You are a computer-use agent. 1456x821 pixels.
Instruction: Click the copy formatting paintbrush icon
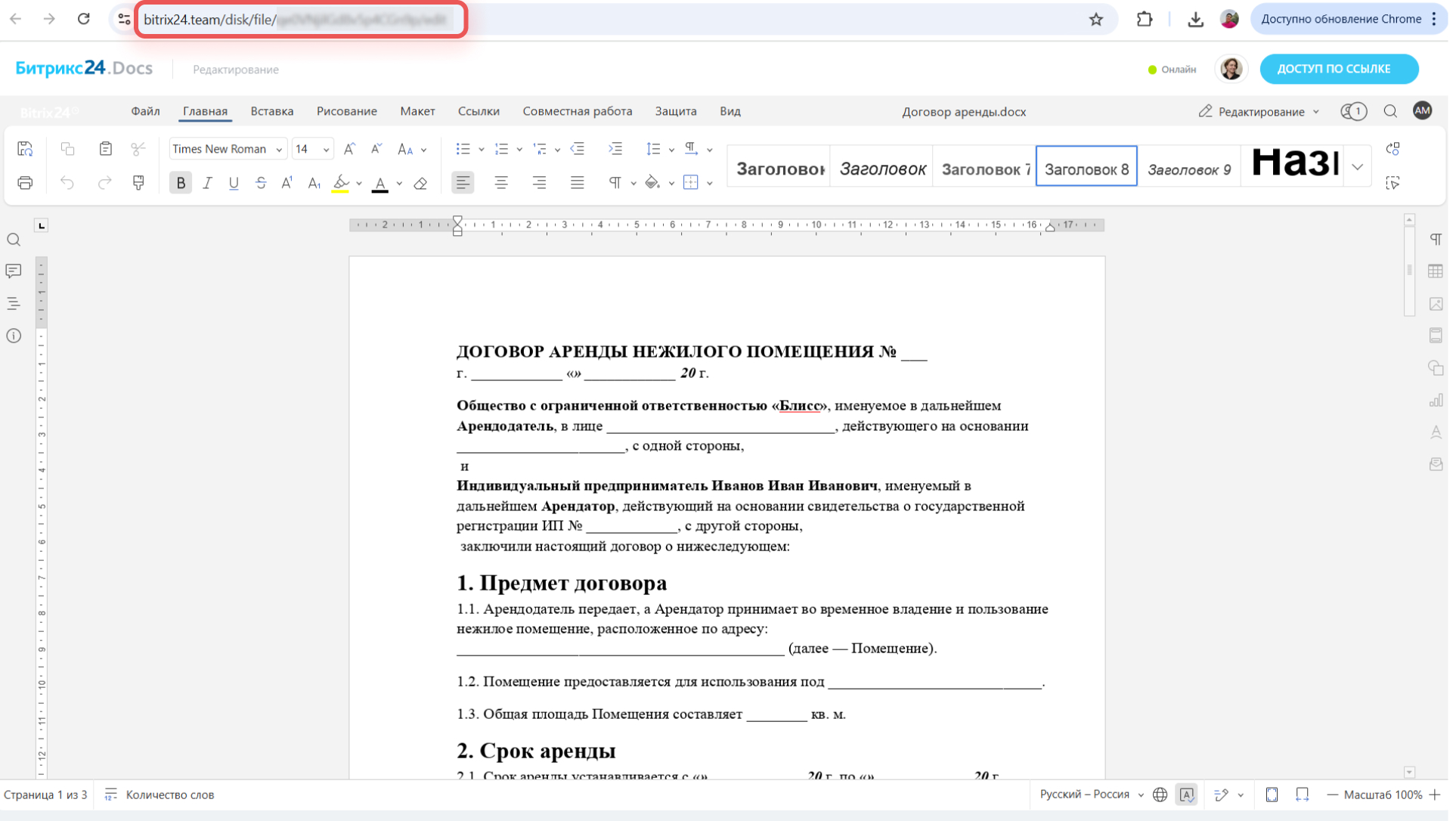tap(138, 183)
